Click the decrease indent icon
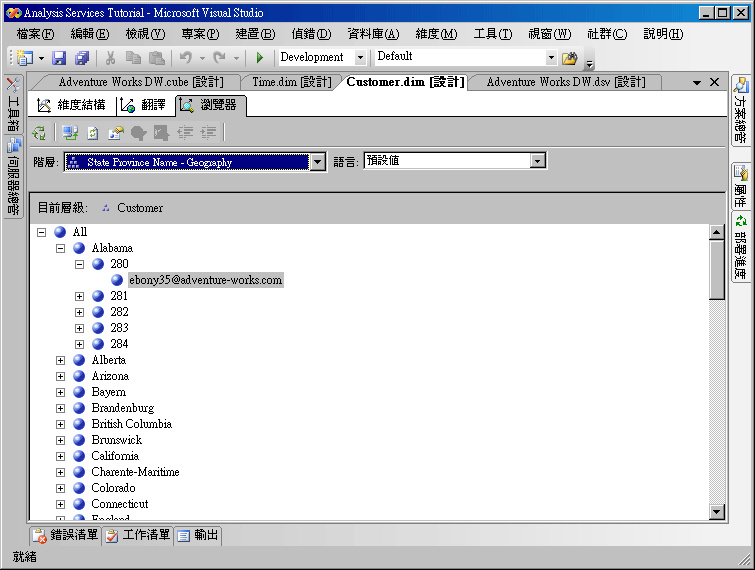The image size is (755, 570). 185,133
